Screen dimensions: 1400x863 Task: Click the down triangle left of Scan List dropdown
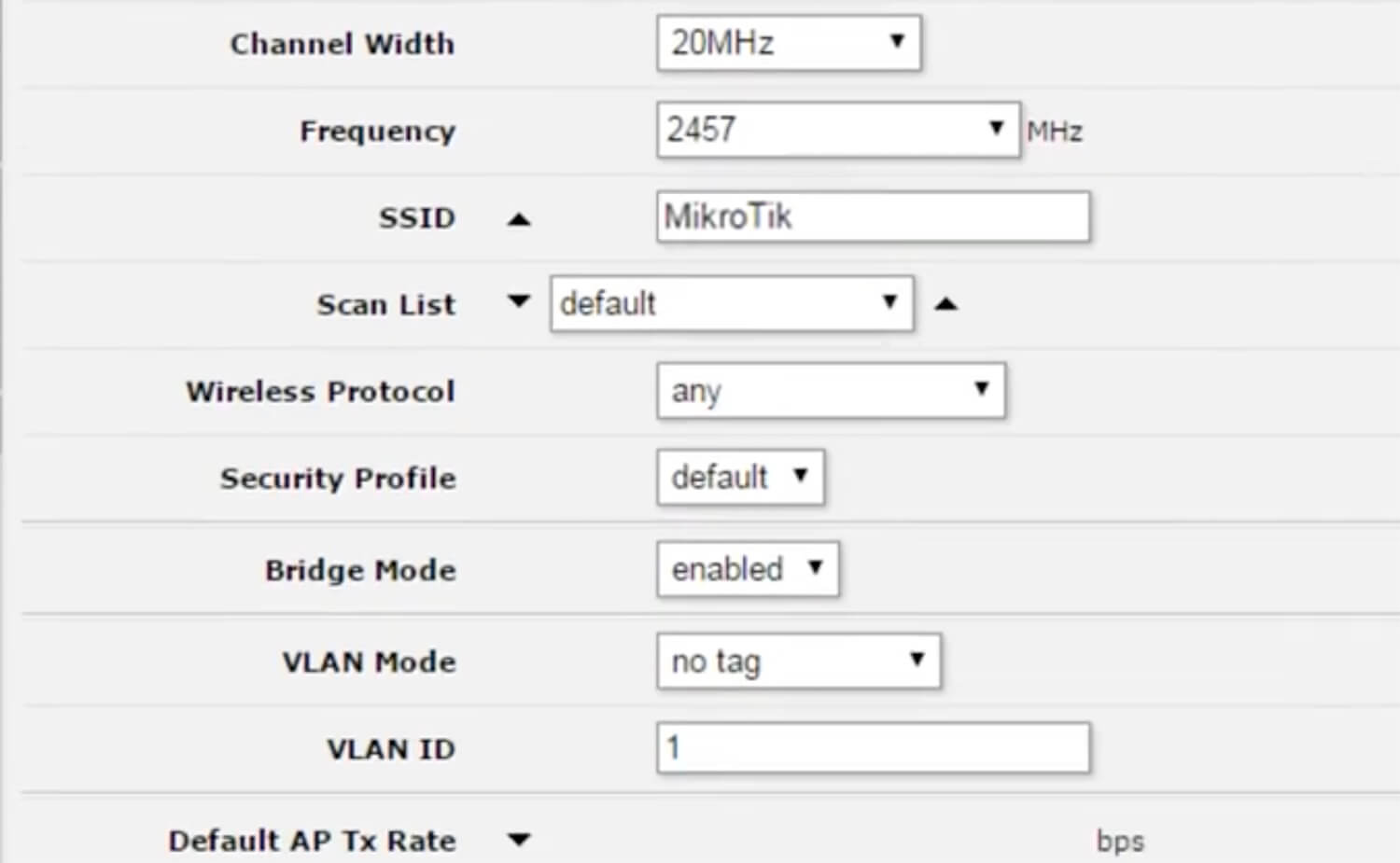pos(519,301)
